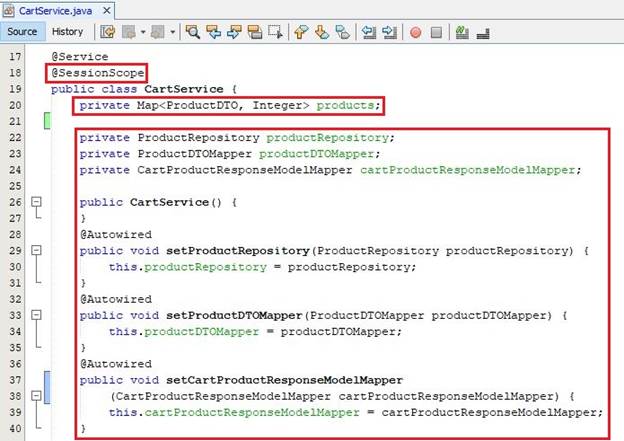Click the productDTOMapper field on line 23
The image size is (624, 441).
click(317, 154)
